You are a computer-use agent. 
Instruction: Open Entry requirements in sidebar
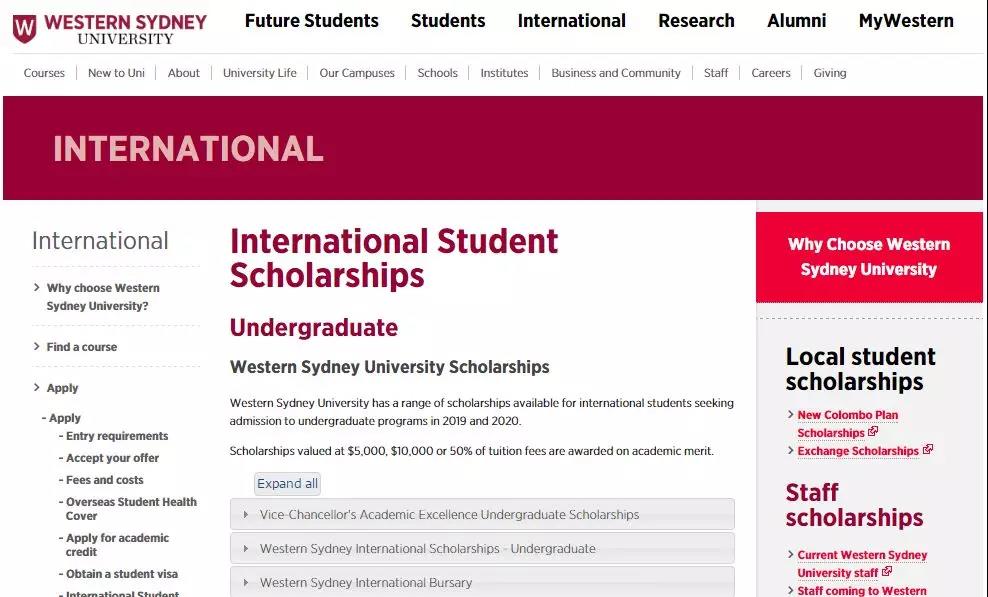pyautogui.click(x=117, y=436)
